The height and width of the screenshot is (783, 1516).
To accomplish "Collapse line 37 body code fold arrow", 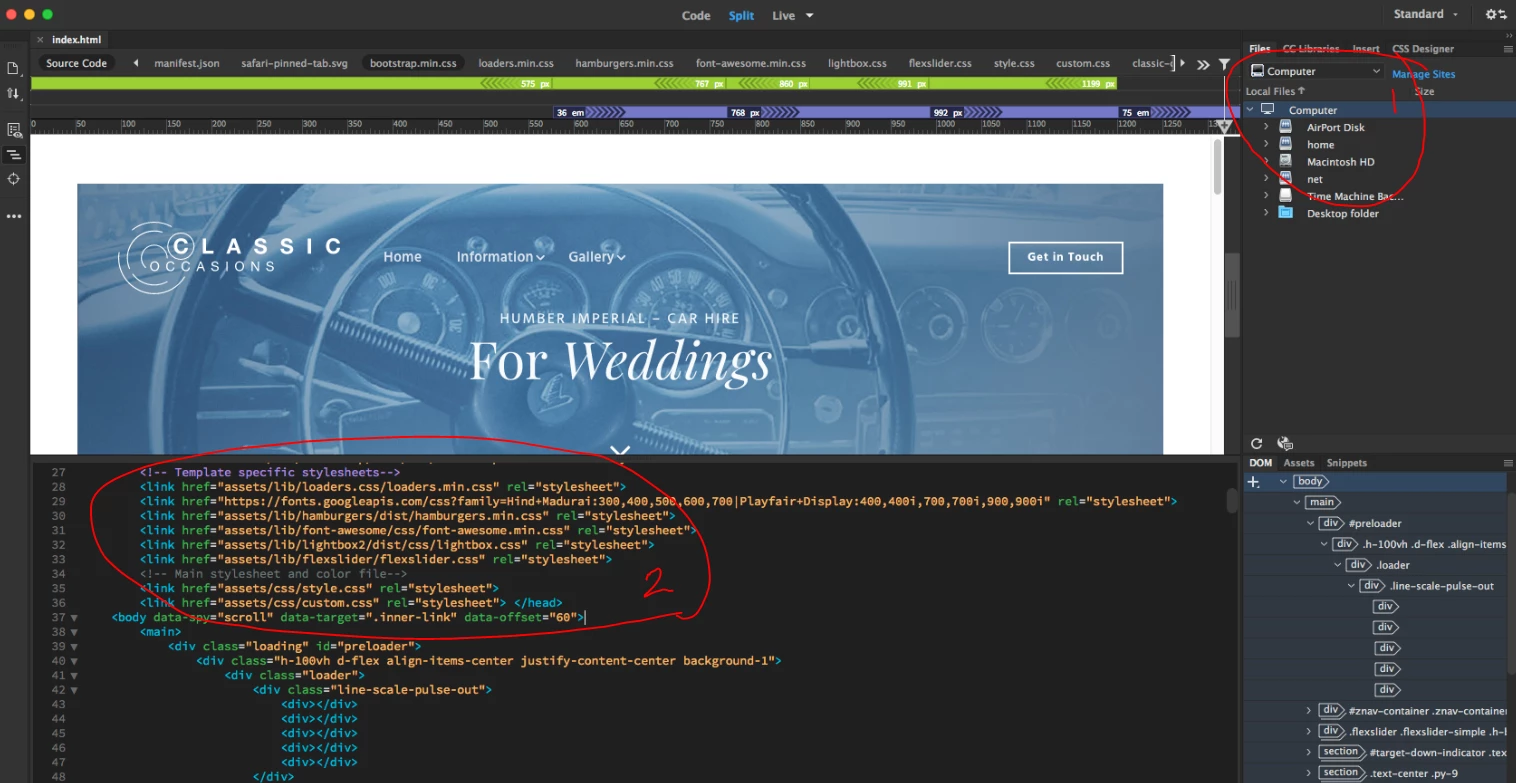I will (75, 618).
